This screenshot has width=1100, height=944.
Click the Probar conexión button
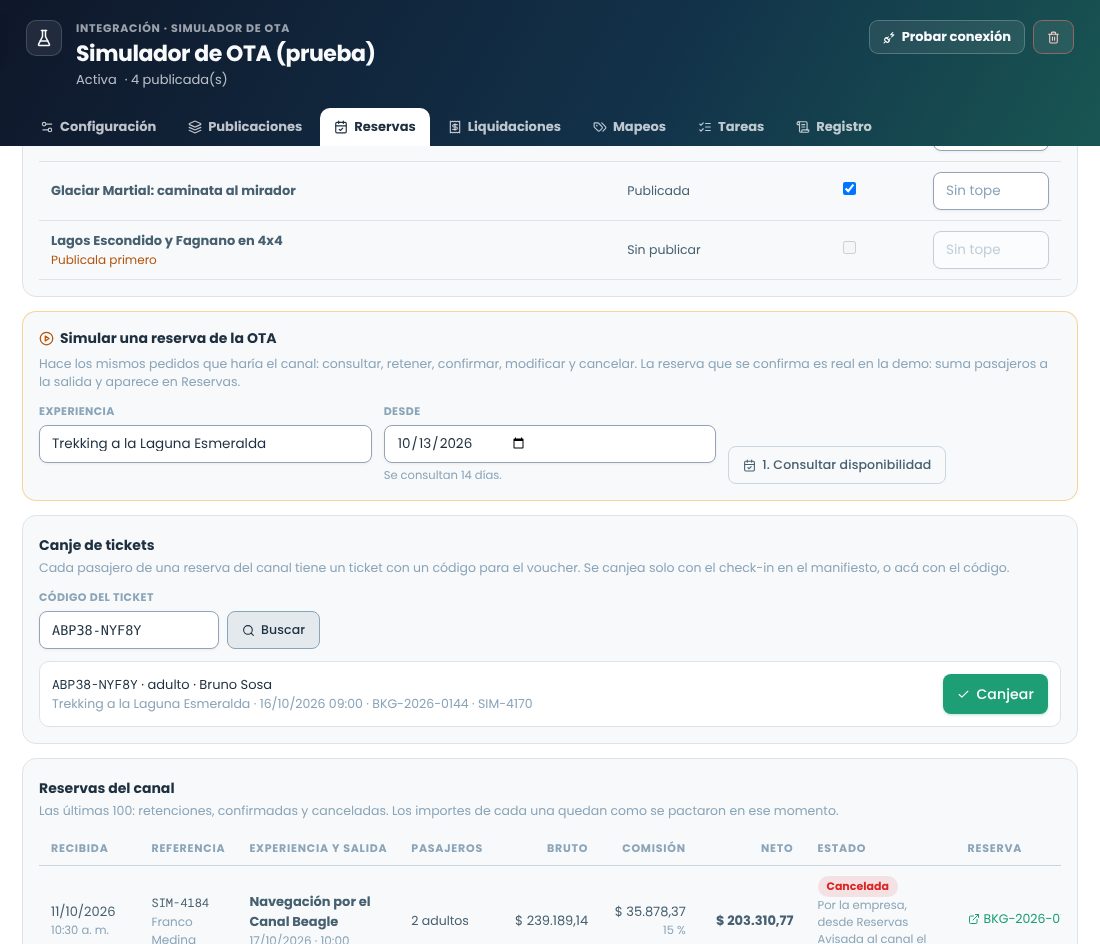946,37
